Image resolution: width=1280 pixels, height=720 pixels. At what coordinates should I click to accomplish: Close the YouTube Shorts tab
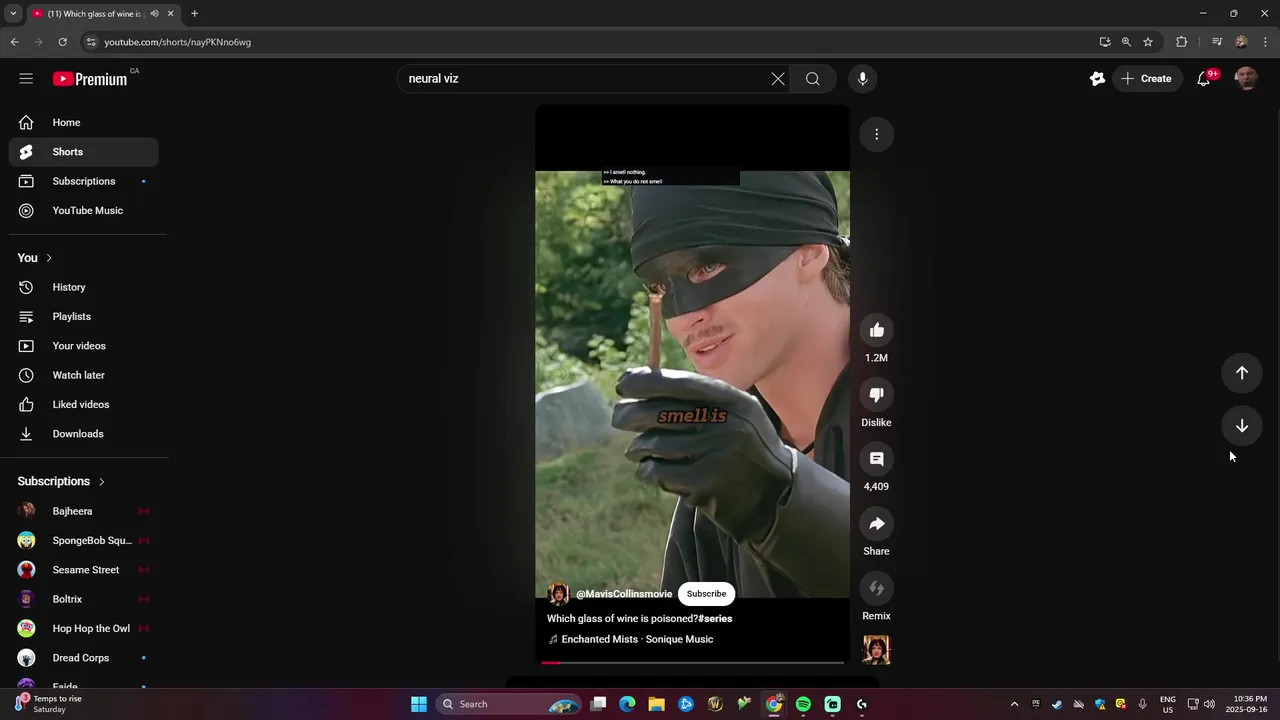(x=171, y=14)
